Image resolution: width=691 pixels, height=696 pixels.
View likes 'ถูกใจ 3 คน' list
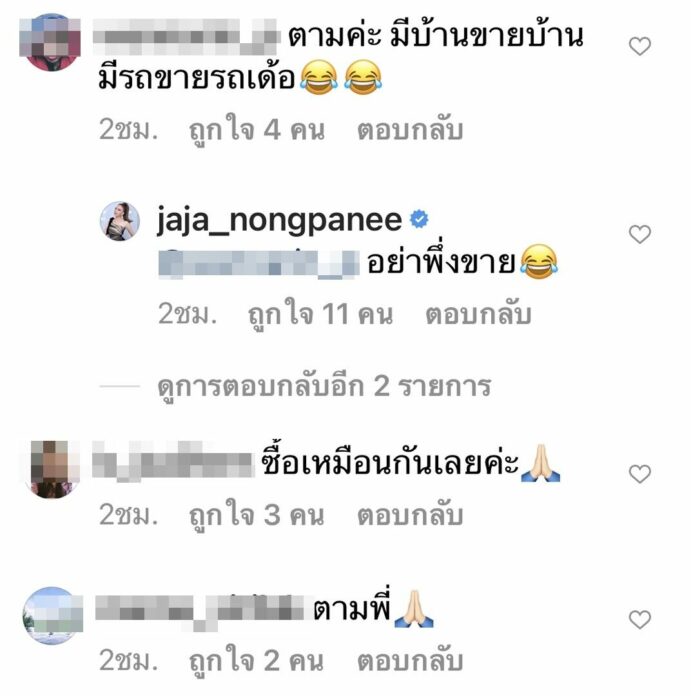click(x=257, y=515)
